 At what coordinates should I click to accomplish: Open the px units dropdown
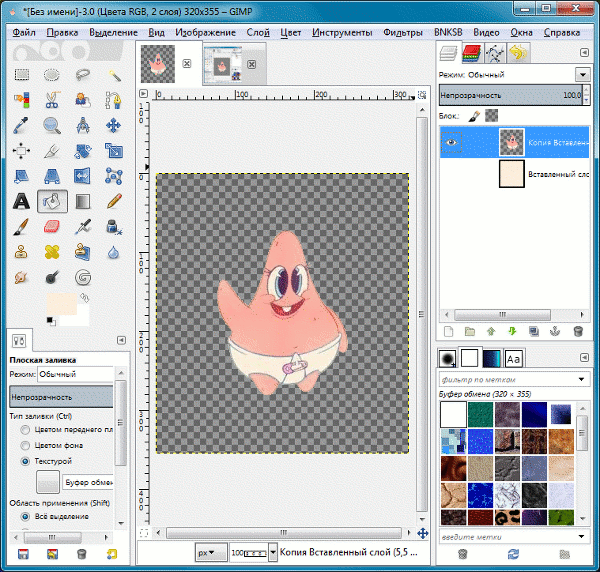coord(211,553)
